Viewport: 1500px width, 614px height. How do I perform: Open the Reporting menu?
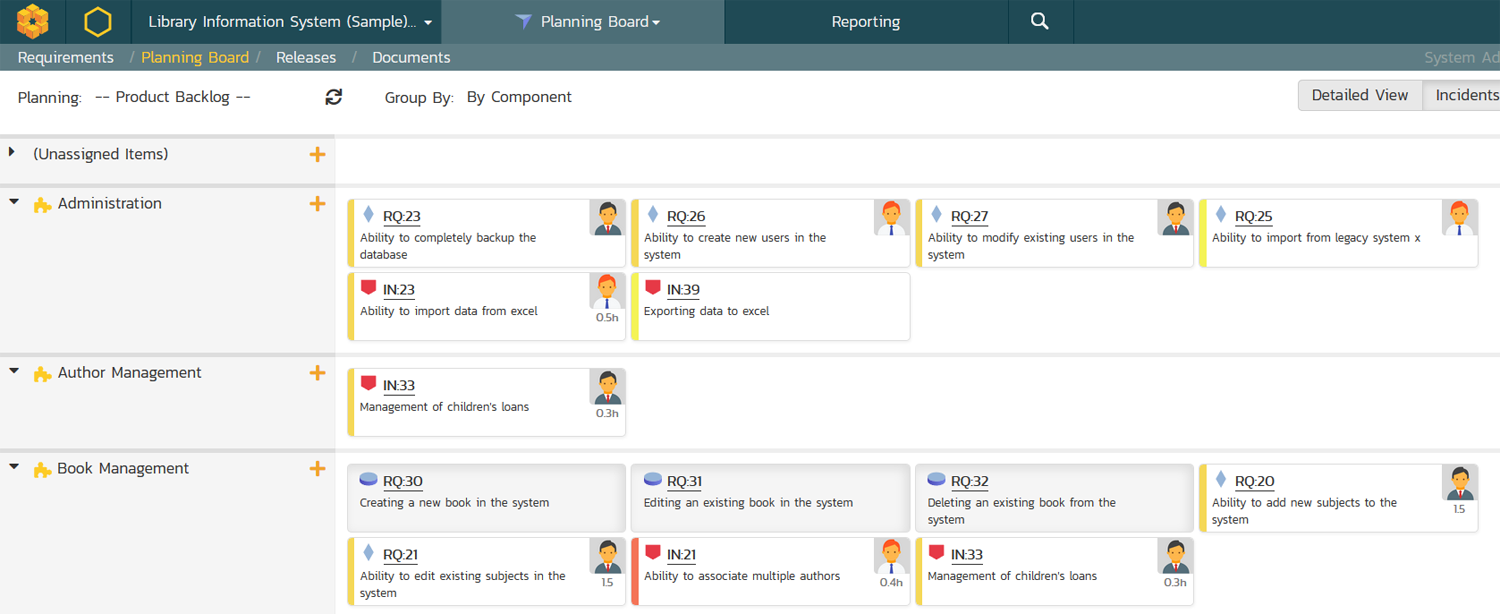(x=865, y=22)
